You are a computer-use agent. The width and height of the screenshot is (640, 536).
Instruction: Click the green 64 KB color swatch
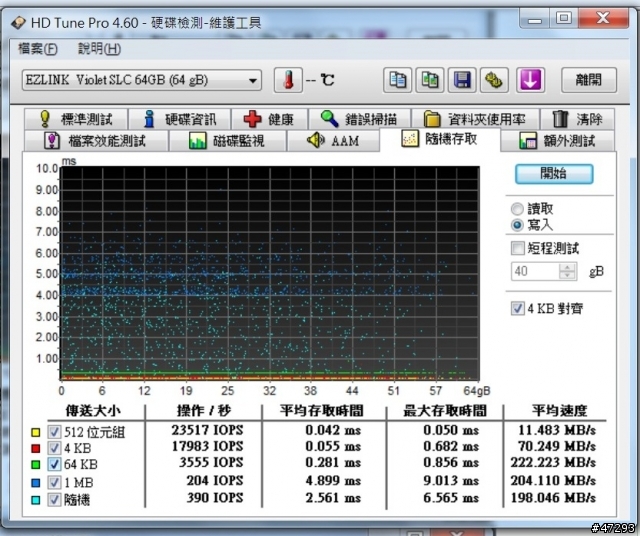36,465
